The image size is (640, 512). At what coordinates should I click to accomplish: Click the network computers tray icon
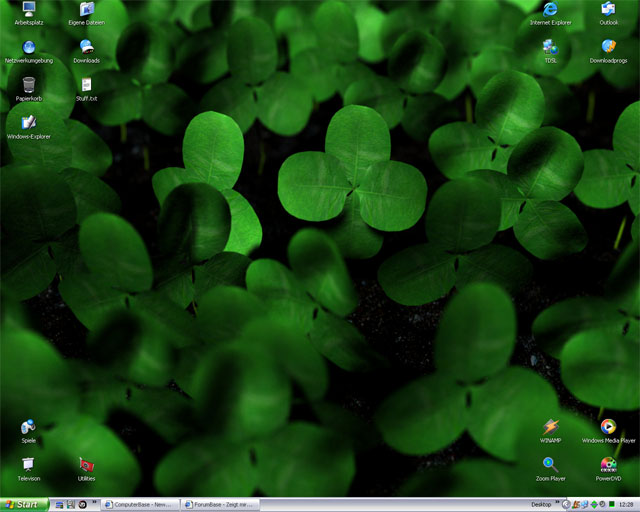tap(584, 505)
